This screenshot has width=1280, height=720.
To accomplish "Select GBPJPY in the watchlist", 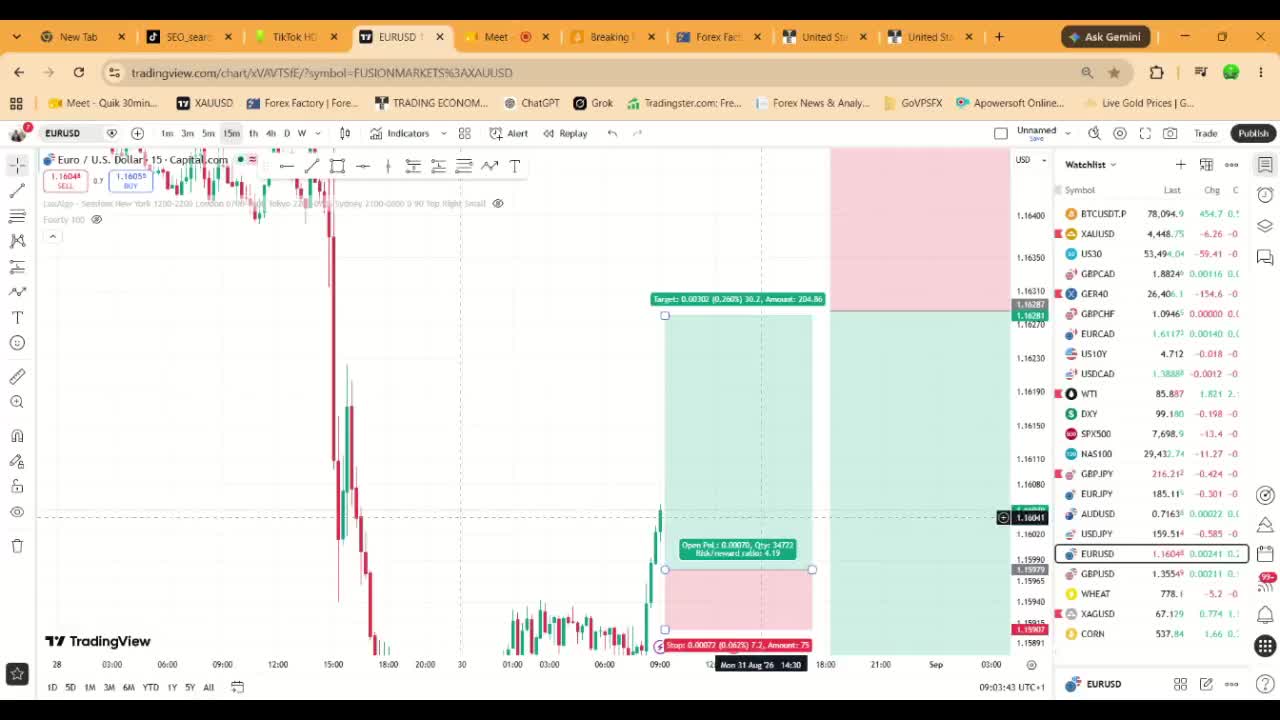I will [x=1150, y=474].
